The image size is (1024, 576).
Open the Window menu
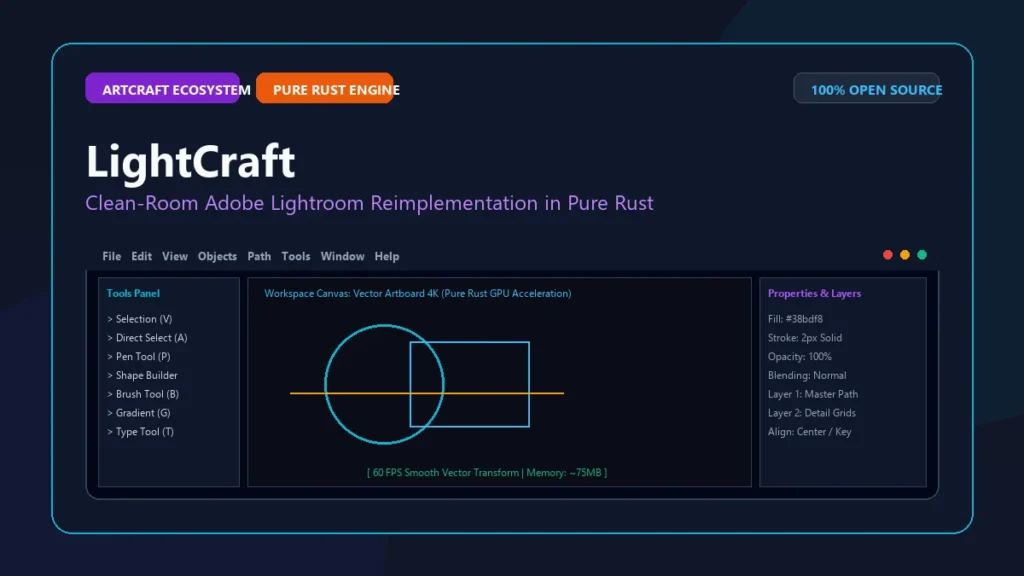(x=342, y=256)
